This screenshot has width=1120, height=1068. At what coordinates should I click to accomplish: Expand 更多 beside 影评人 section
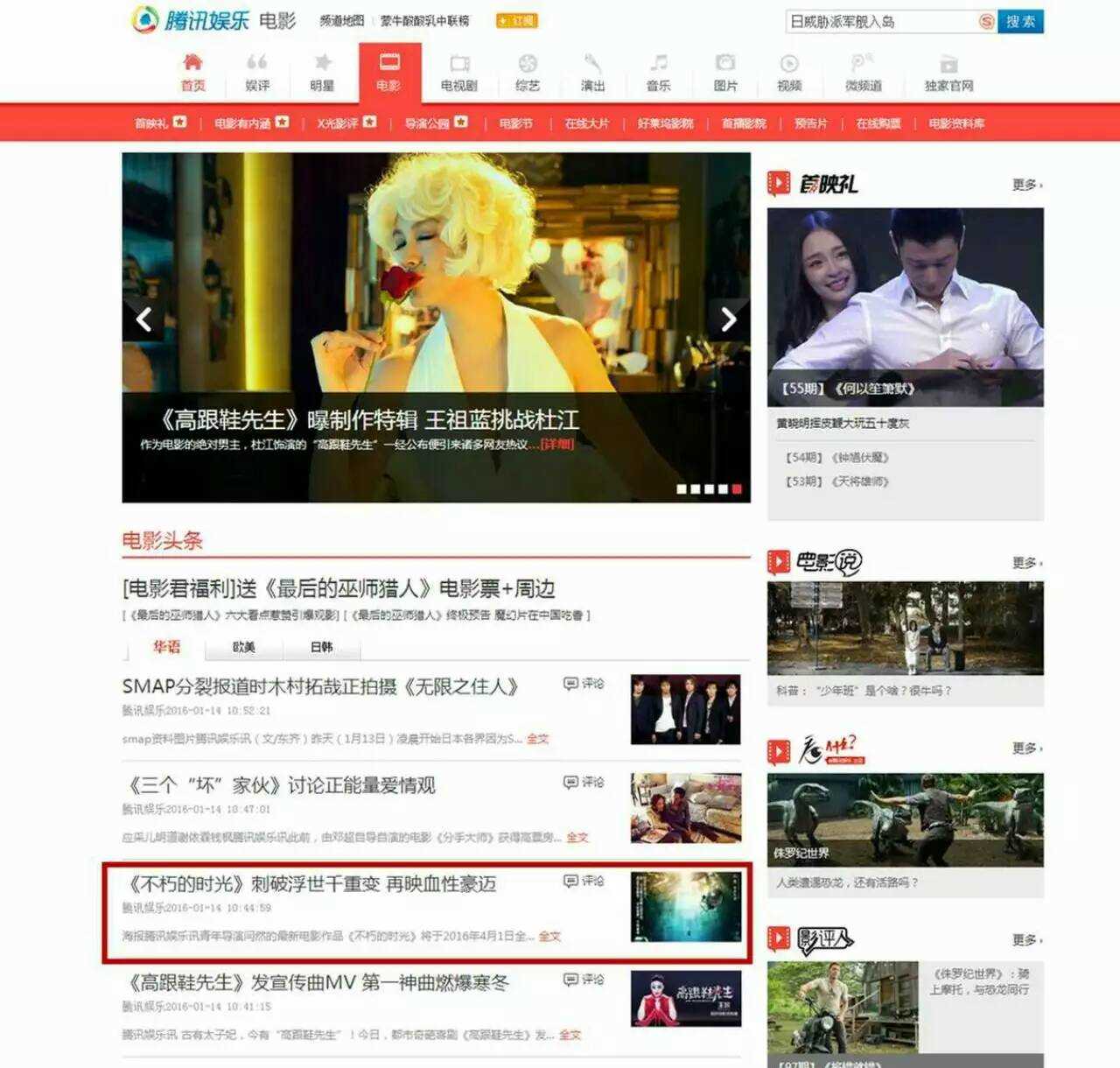(1027, 939)
